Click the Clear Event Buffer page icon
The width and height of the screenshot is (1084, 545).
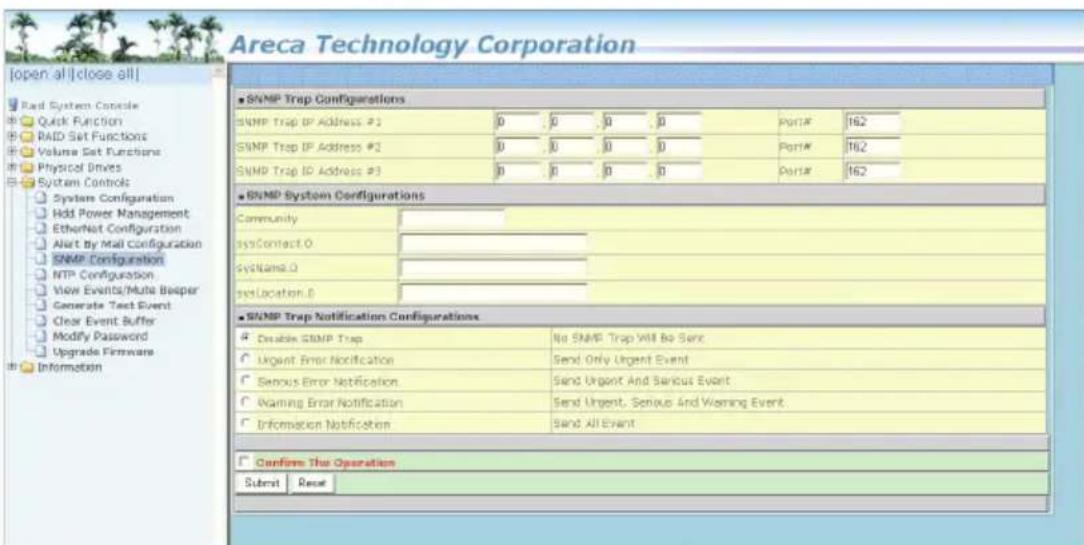43,321
